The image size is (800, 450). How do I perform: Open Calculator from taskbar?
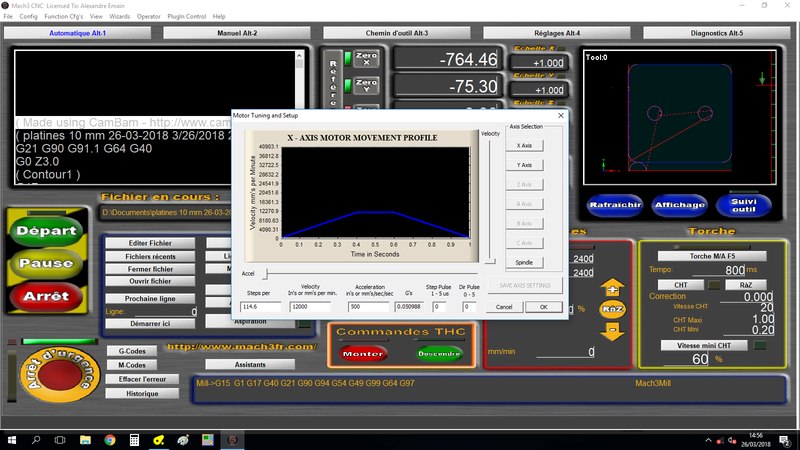click(x=134, y=440)
